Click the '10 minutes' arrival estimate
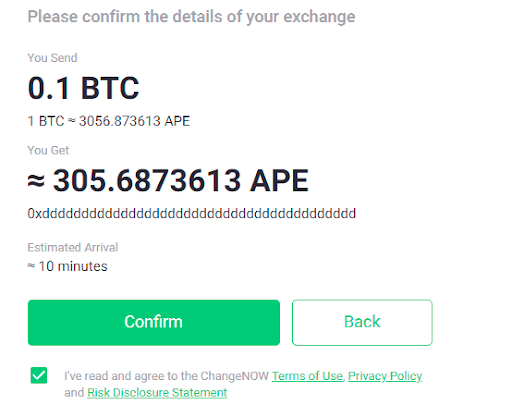This screenshot has height=417, width=512. click(73, 266)
